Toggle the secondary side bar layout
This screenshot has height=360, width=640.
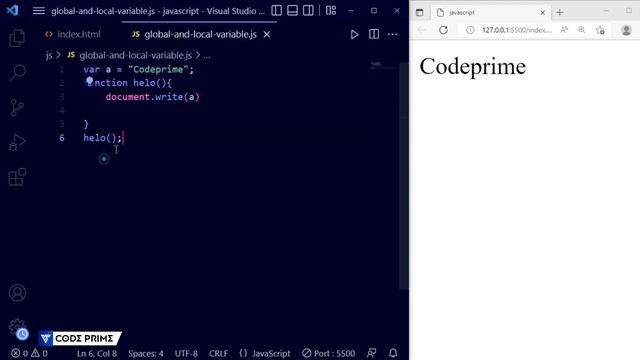pos(308,11)
